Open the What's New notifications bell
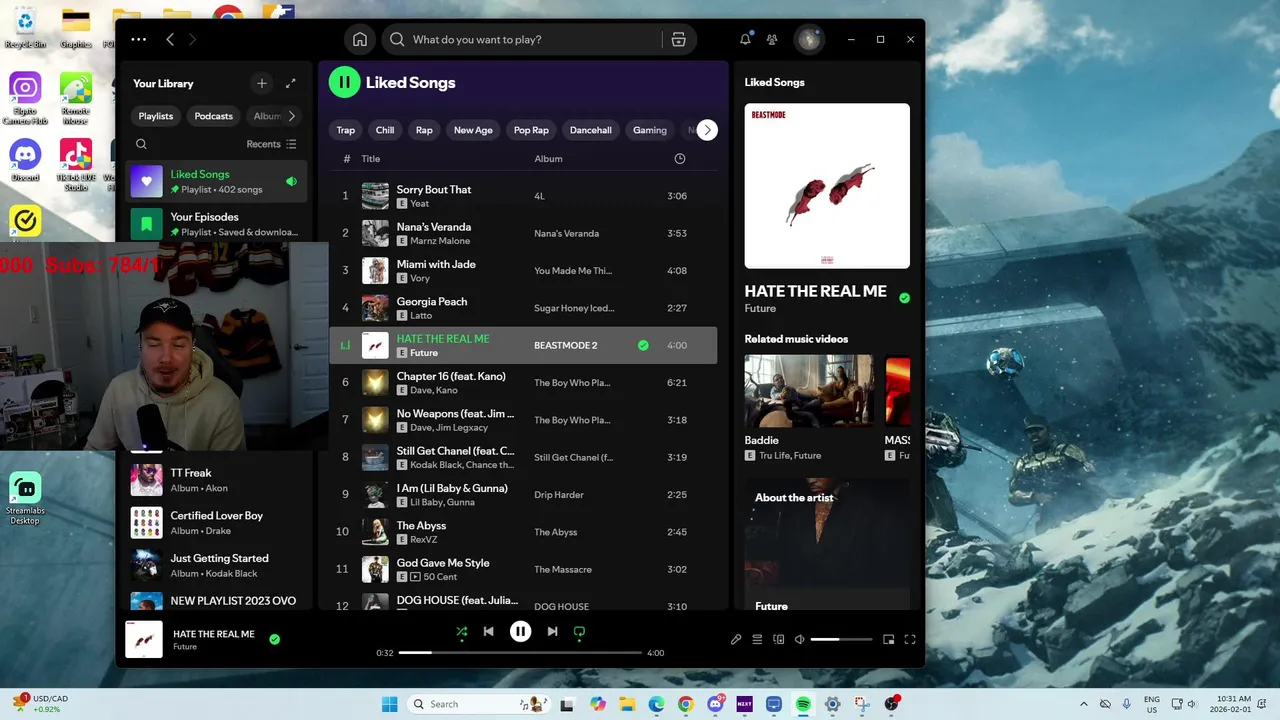This screenshot has width=1280, height=720. (x=745, y=39)
